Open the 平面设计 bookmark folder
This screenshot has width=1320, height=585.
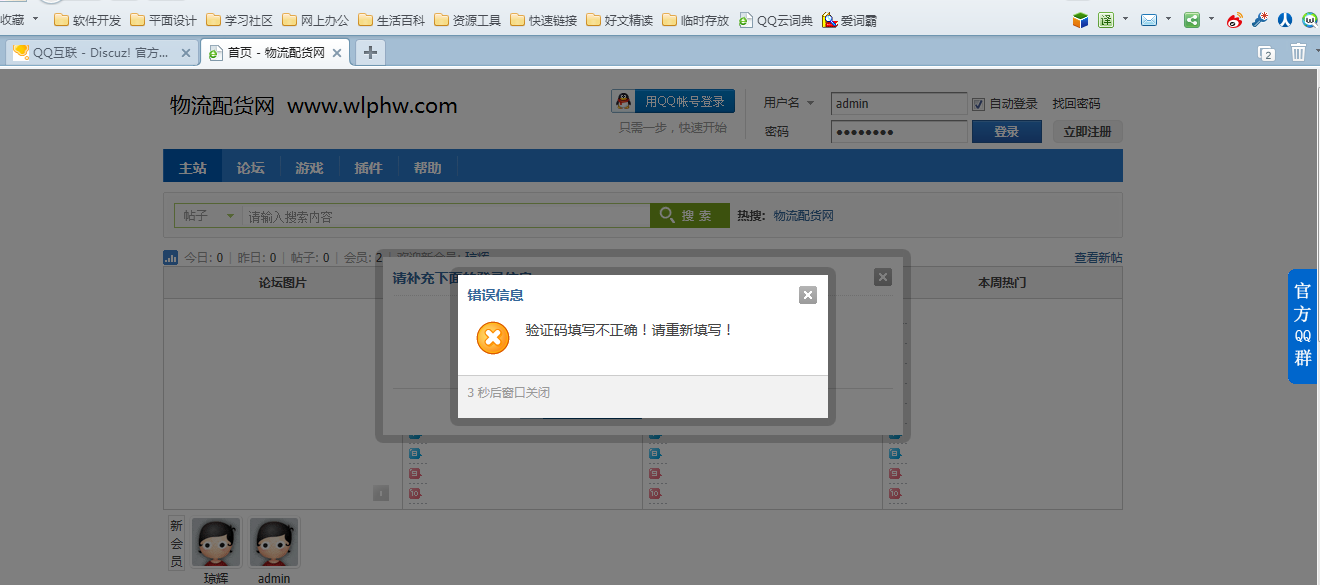[164, 20]
